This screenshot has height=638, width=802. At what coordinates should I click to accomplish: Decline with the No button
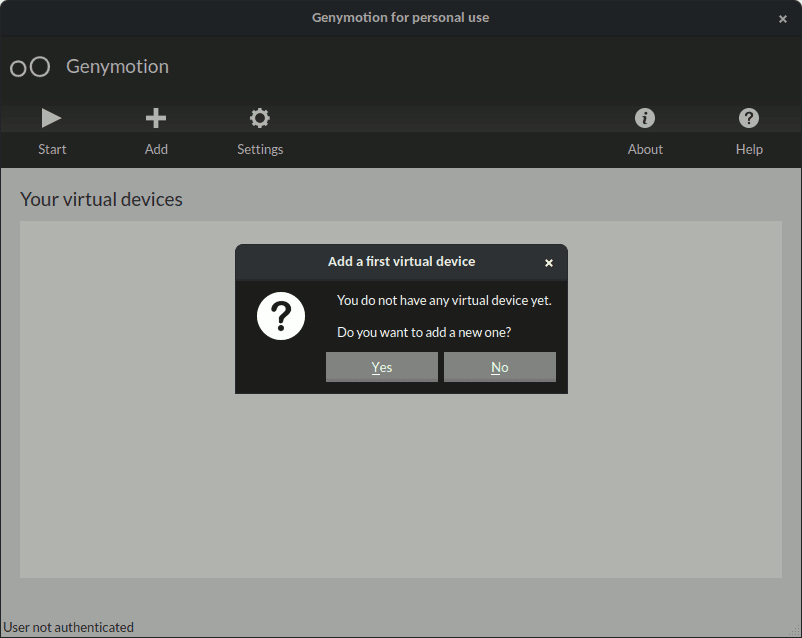[x=500, y=367]
